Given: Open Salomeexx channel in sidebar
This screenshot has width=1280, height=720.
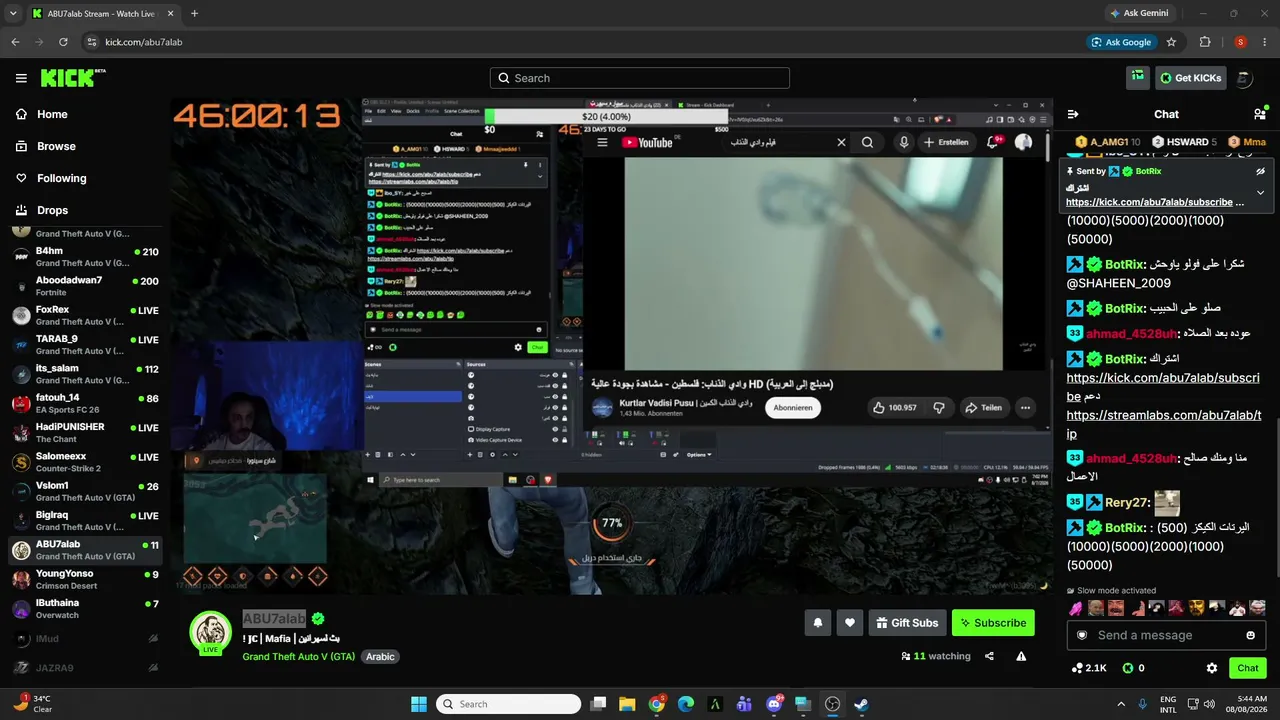Looking at the screenshot, I should click(84, 462).
